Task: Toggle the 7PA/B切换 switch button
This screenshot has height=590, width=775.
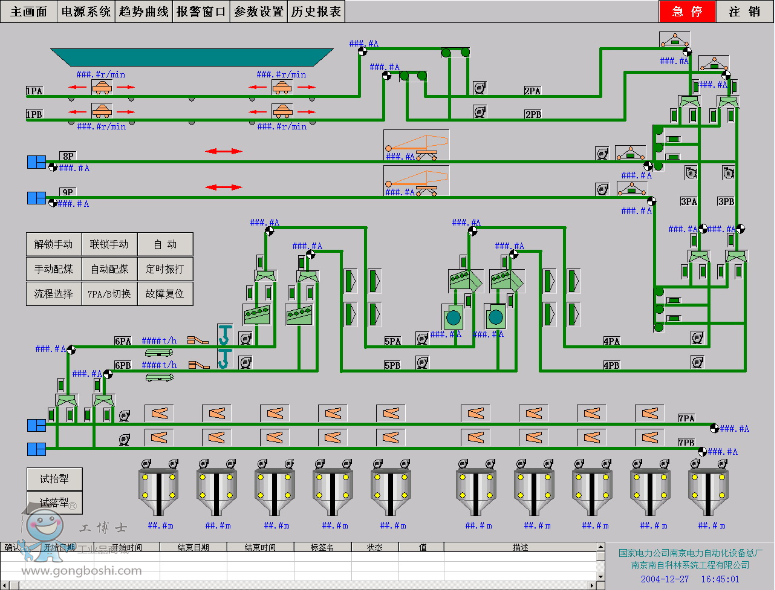Action: 109,294
